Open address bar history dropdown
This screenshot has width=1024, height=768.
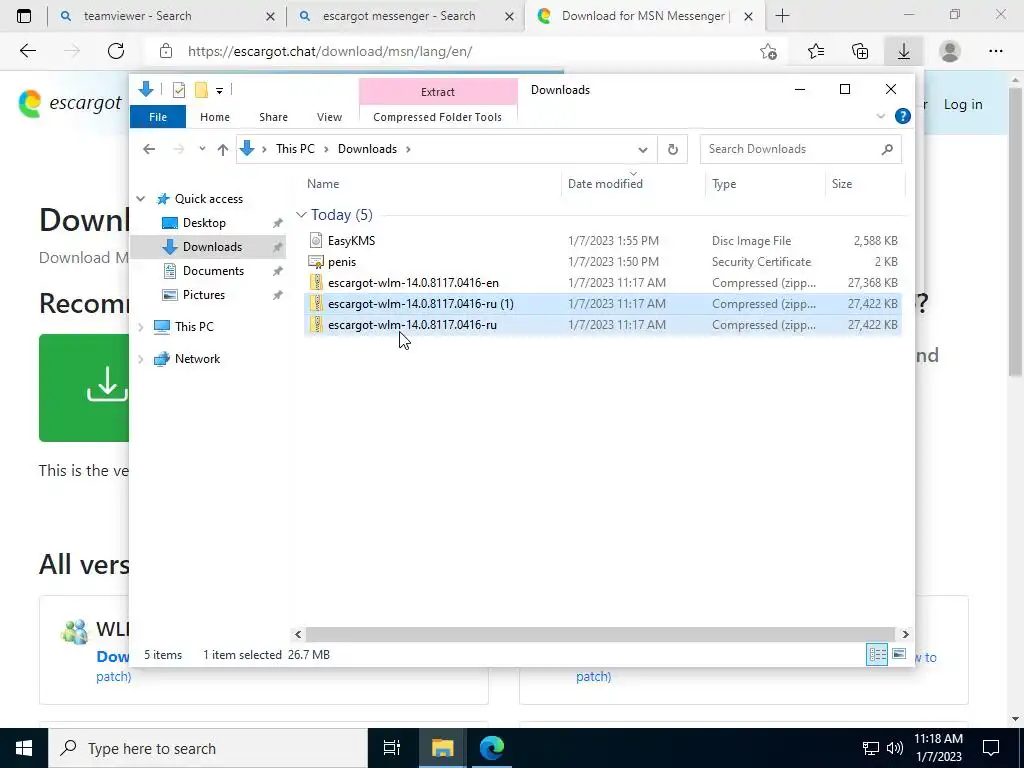(643, 149)
